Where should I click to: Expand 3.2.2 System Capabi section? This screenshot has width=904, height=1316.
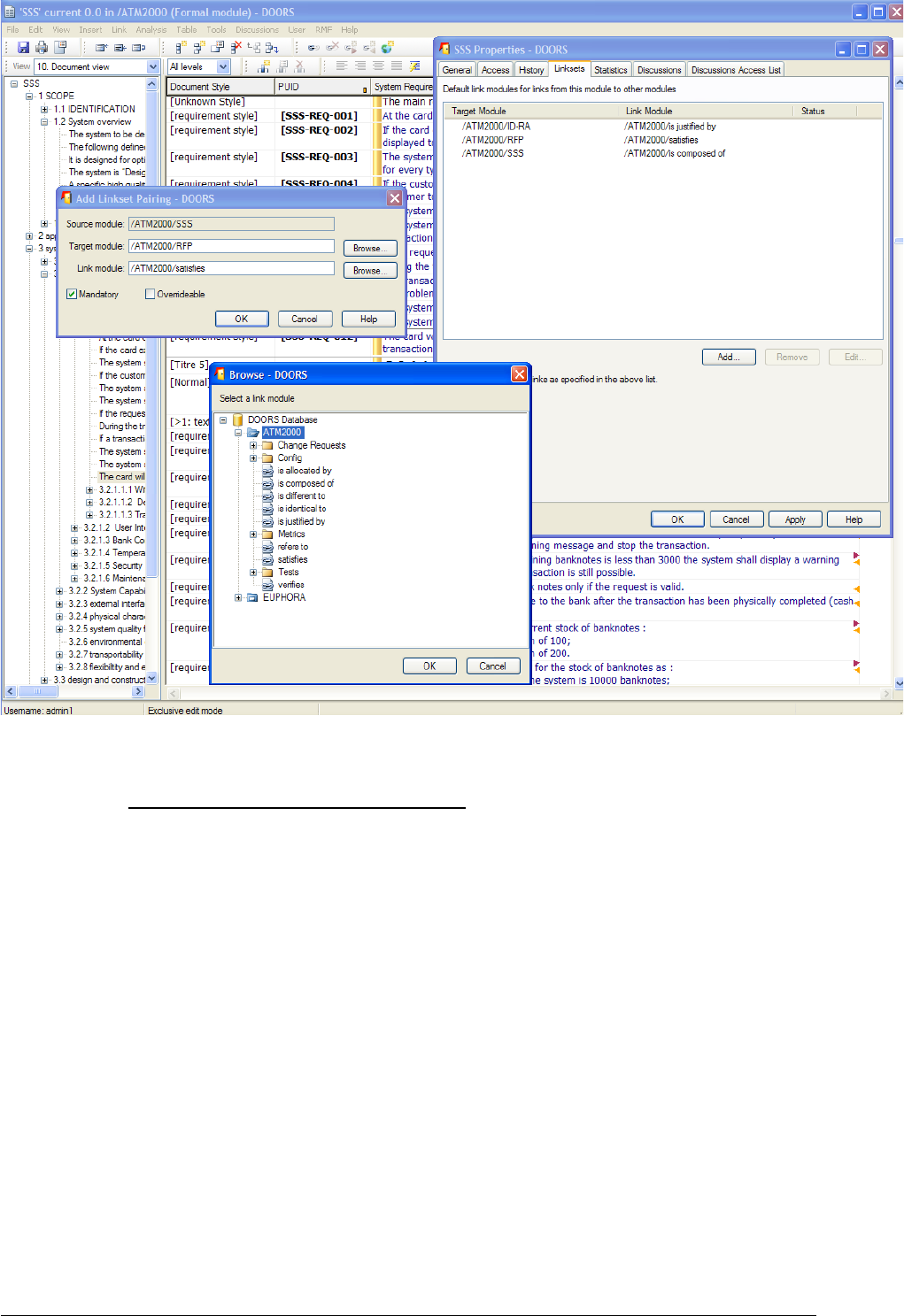pyautogui.click(x=59, y=590)
